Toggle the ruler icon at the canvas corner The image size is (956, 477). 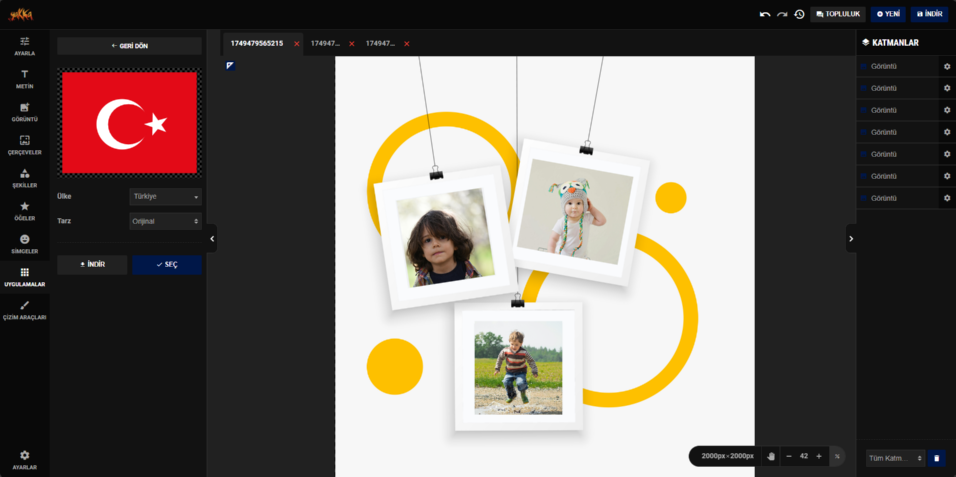click(230, 65)
